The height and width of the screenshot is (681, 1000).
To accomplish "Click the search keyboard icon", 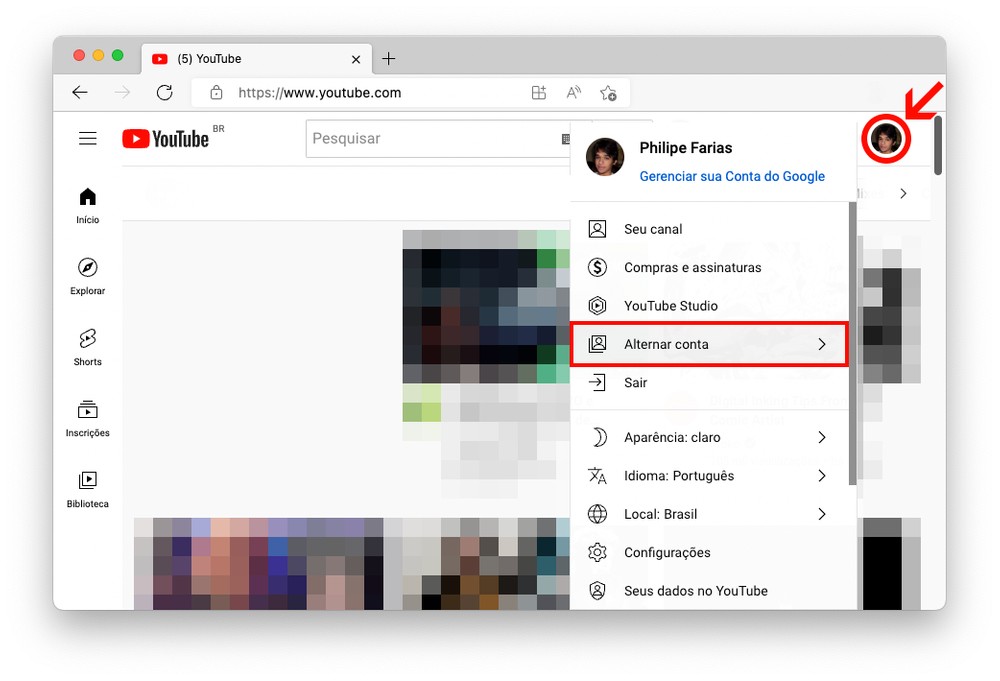I will [565, 138].
